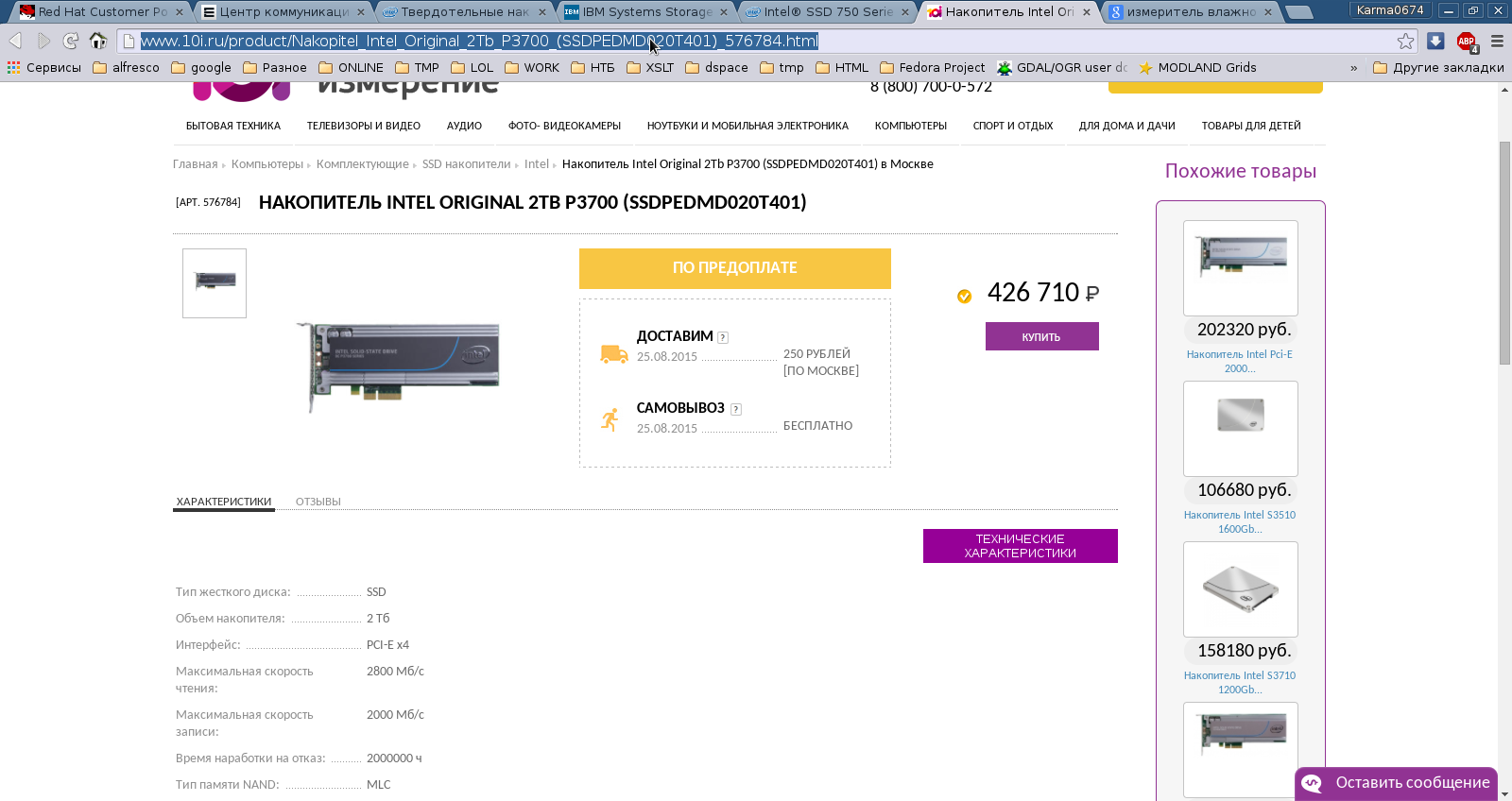Go to Главная in the breadcrumb
Viewport: 1512px width, 801px height.
[x=196, y=164]
